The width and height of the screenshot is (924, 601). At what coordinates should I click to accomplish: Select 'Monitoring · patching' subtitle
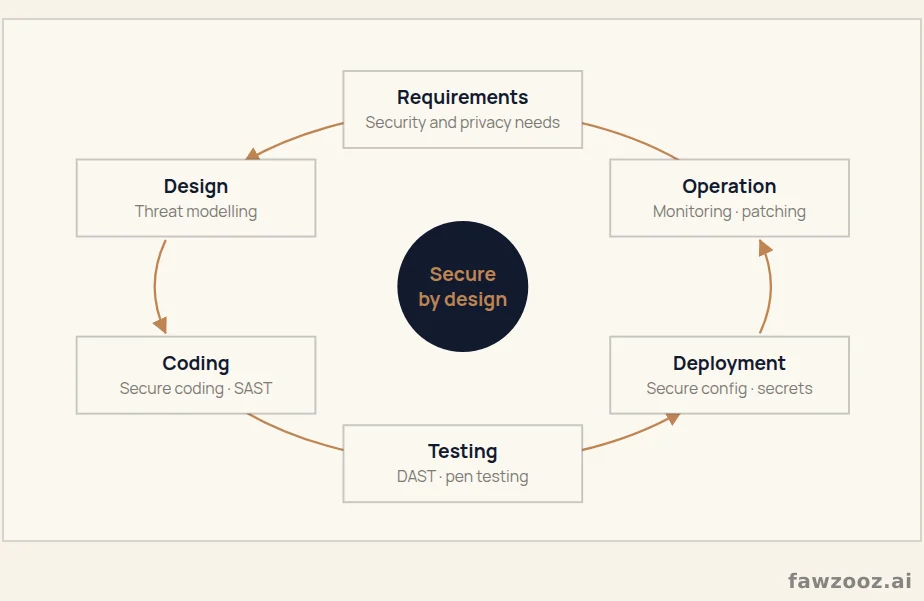[729, 212]
